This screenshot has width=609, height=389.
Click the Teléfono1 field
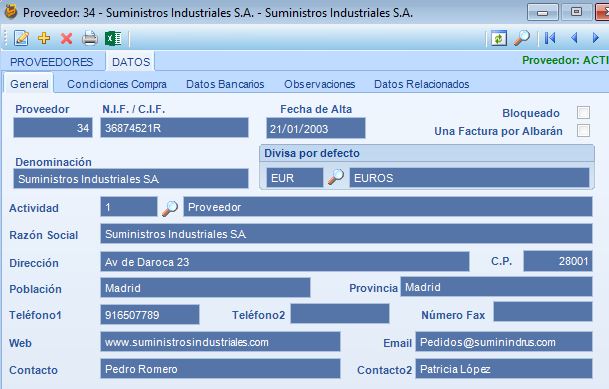[150, 314]
